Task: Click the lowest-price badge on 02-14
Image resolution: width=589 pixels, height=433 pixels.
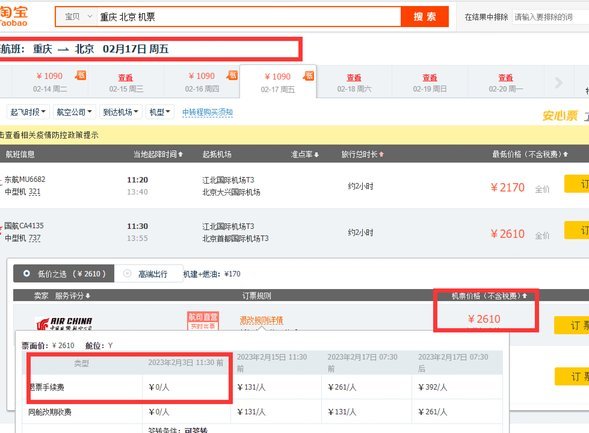Action: 81,75
